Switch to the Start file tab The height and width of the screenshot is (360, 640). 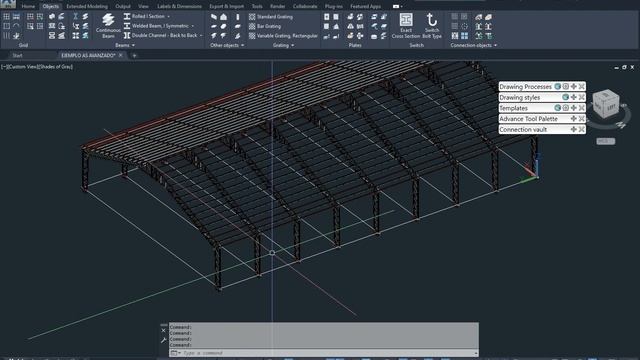pyautogui.click(x=17, y=56)
